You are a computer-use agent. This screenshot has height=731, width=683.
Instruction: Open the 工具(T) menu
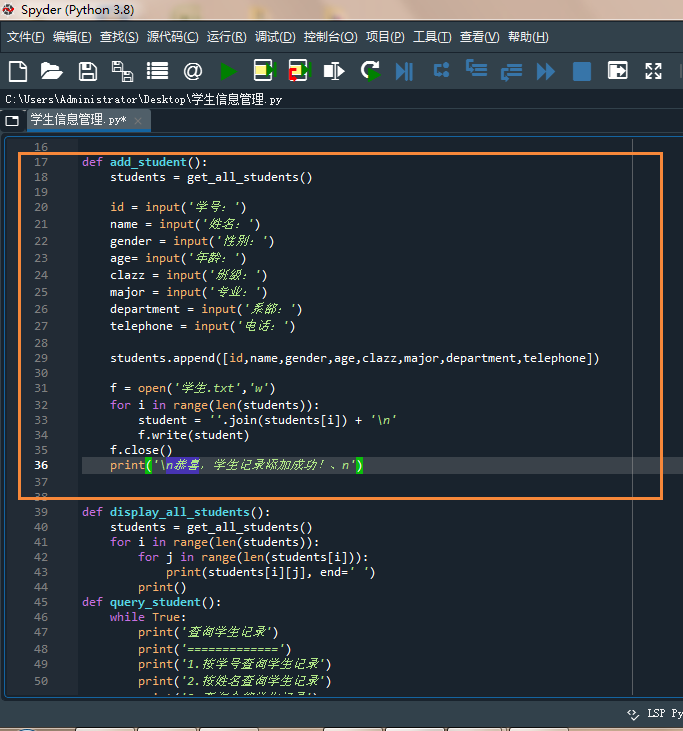click(x=432, y=37)
